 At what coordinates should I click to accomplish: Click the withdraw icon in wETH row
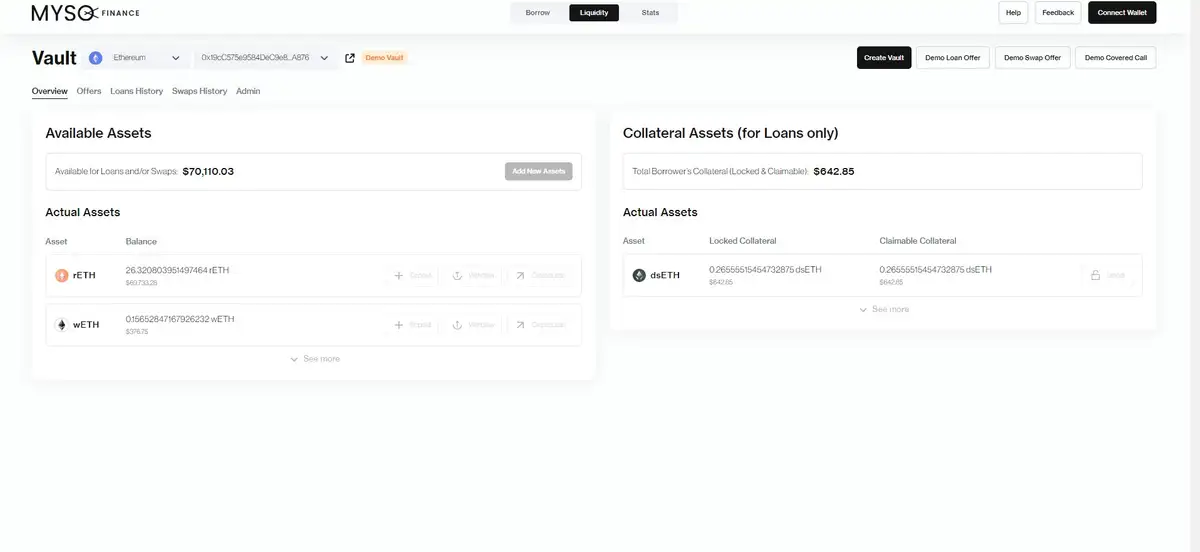click(x=457, y=325)
